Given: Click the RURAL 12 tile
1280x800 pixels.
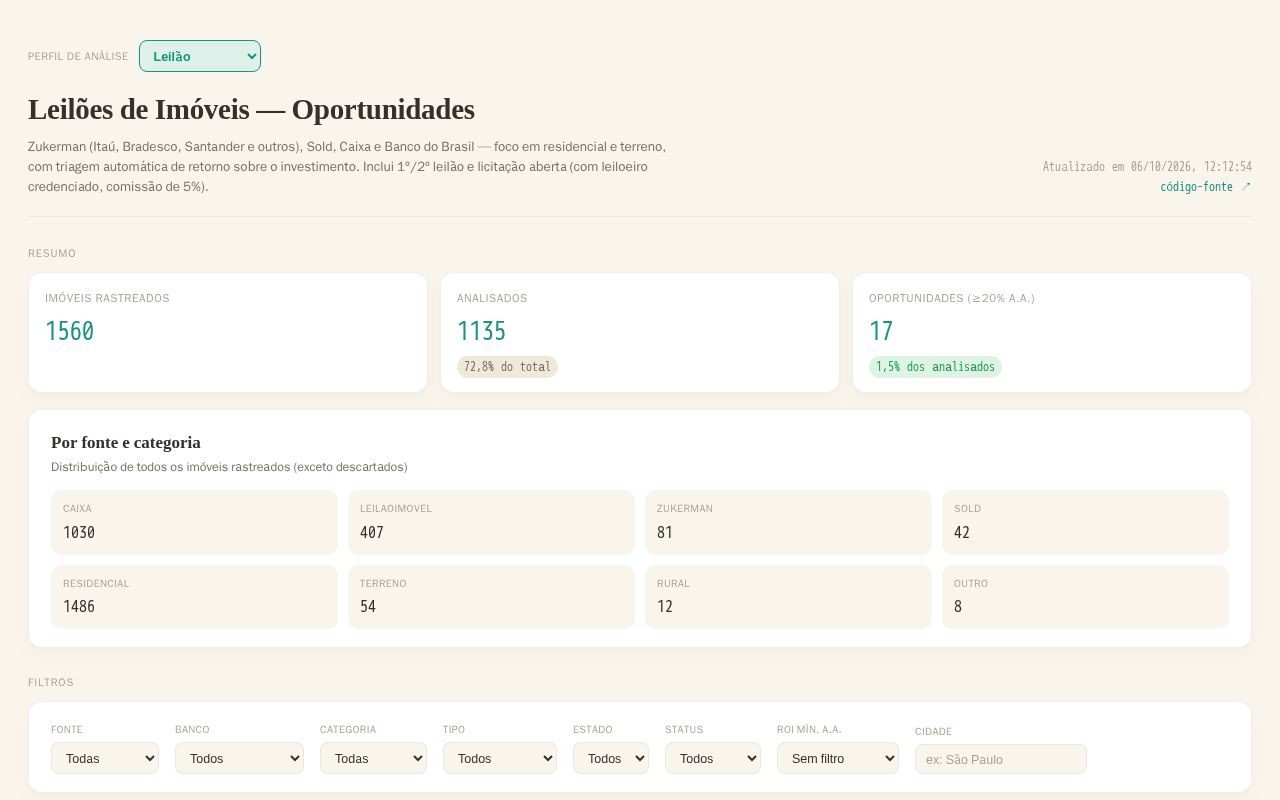Looking at the screenshot, I should point(788,597).
